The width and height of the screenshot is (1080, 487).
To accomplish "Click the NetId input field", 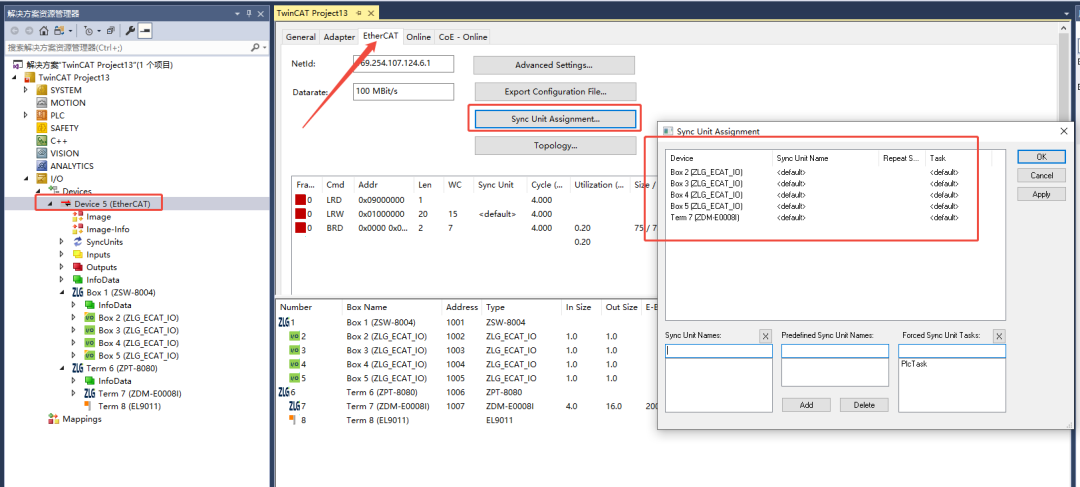I will 404,63.
